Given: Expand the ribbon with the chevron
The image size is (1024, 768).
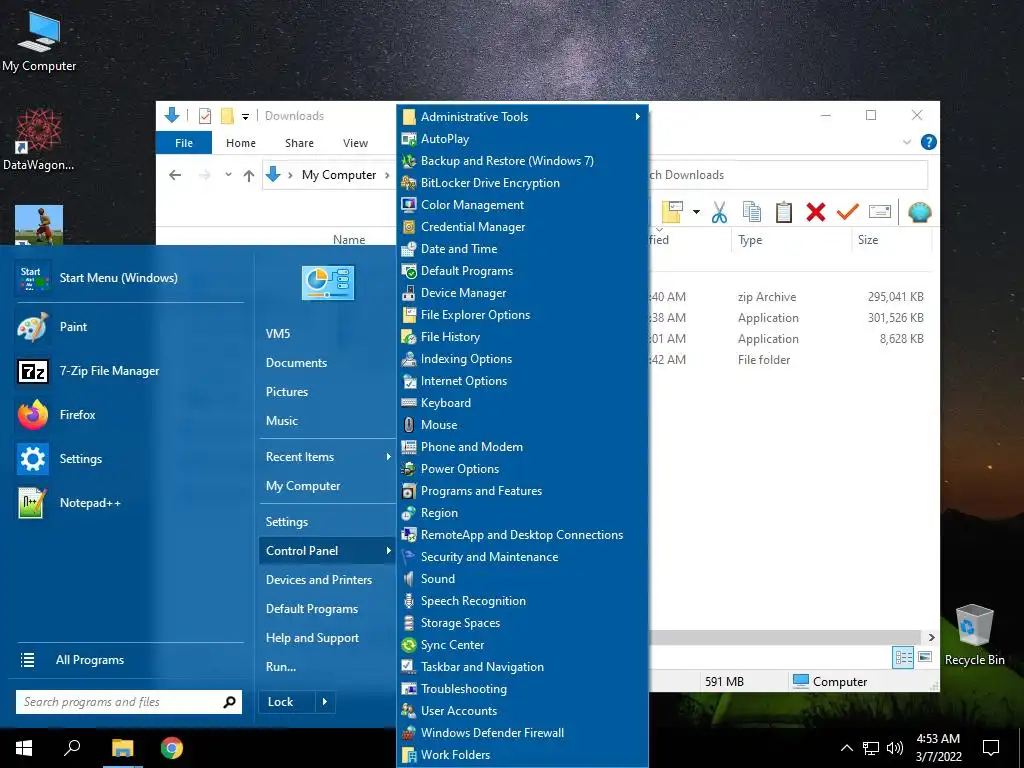Looking at the screenshot, I should tap(906, 142).
